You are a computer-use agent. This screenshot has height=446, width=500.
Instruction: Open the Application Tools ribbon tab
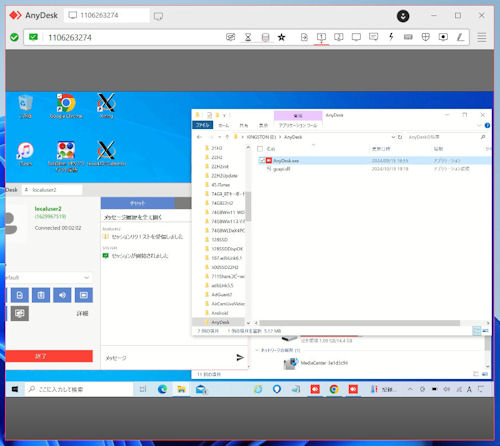(298, 125)
